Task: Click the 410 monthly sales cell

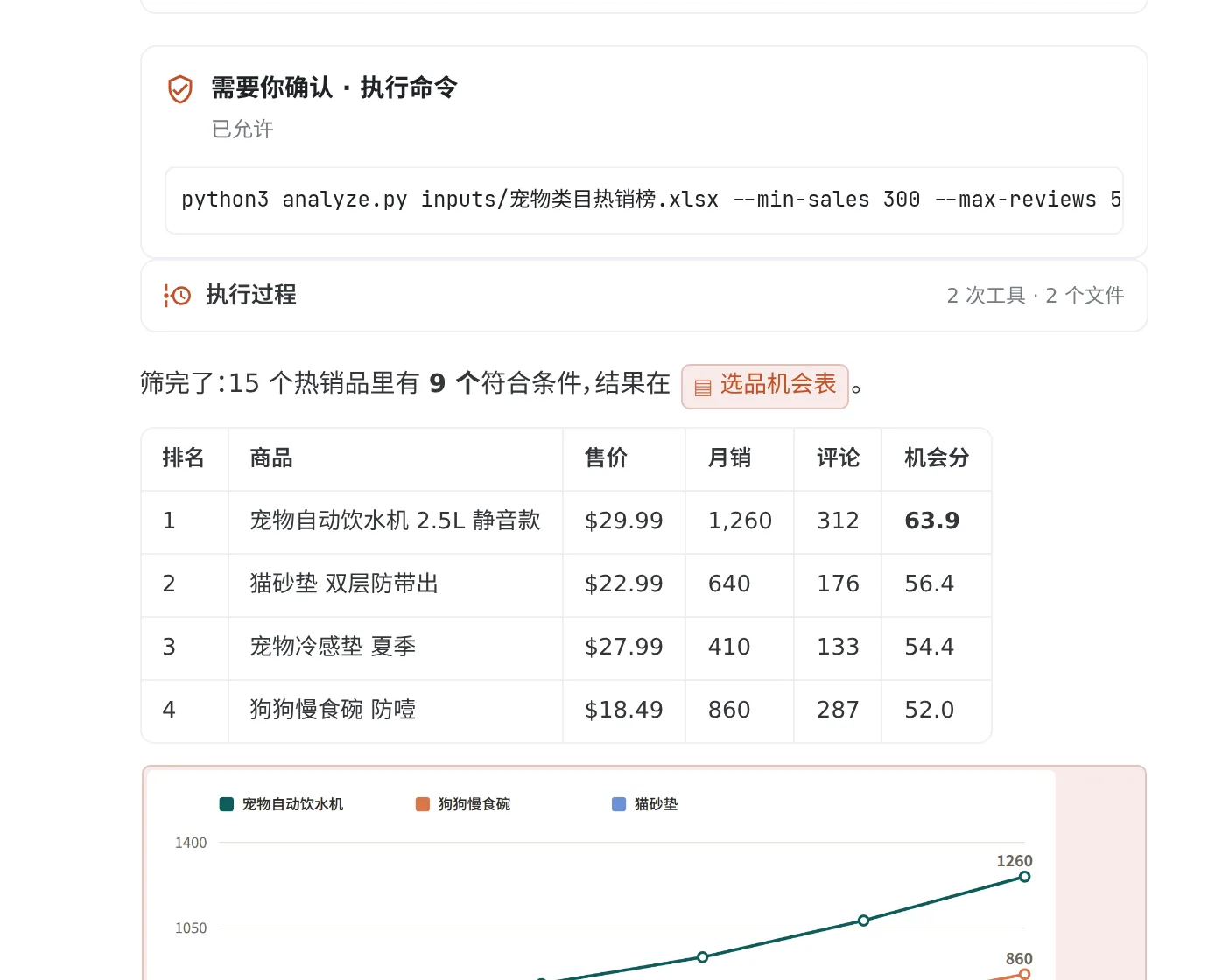Action: (x=740, y=647)
